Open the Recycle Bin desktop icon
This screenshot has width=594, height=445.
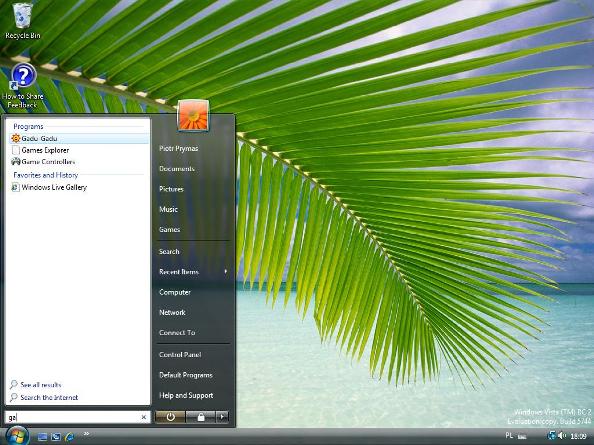click(22, 21)
